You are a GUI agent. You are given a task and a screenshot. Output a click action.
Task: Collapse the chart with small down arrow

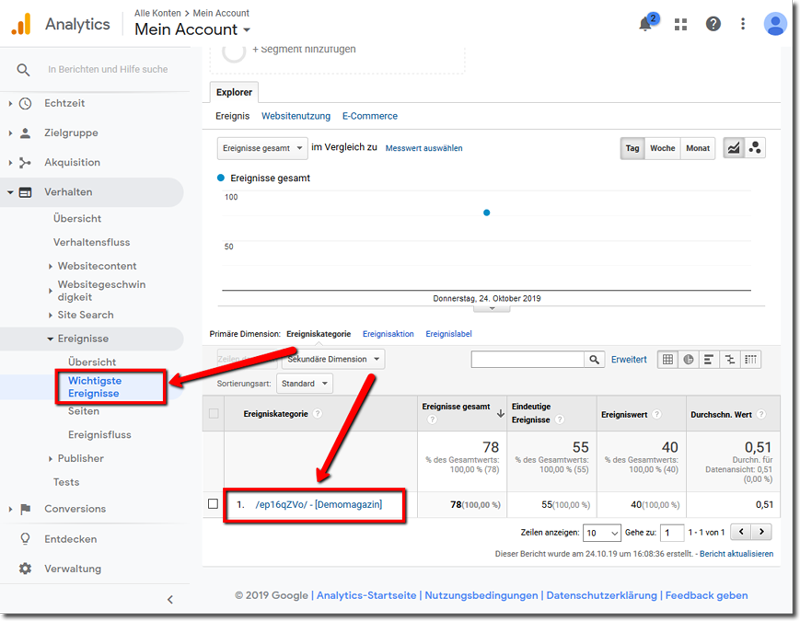click(x=492, y=309)
